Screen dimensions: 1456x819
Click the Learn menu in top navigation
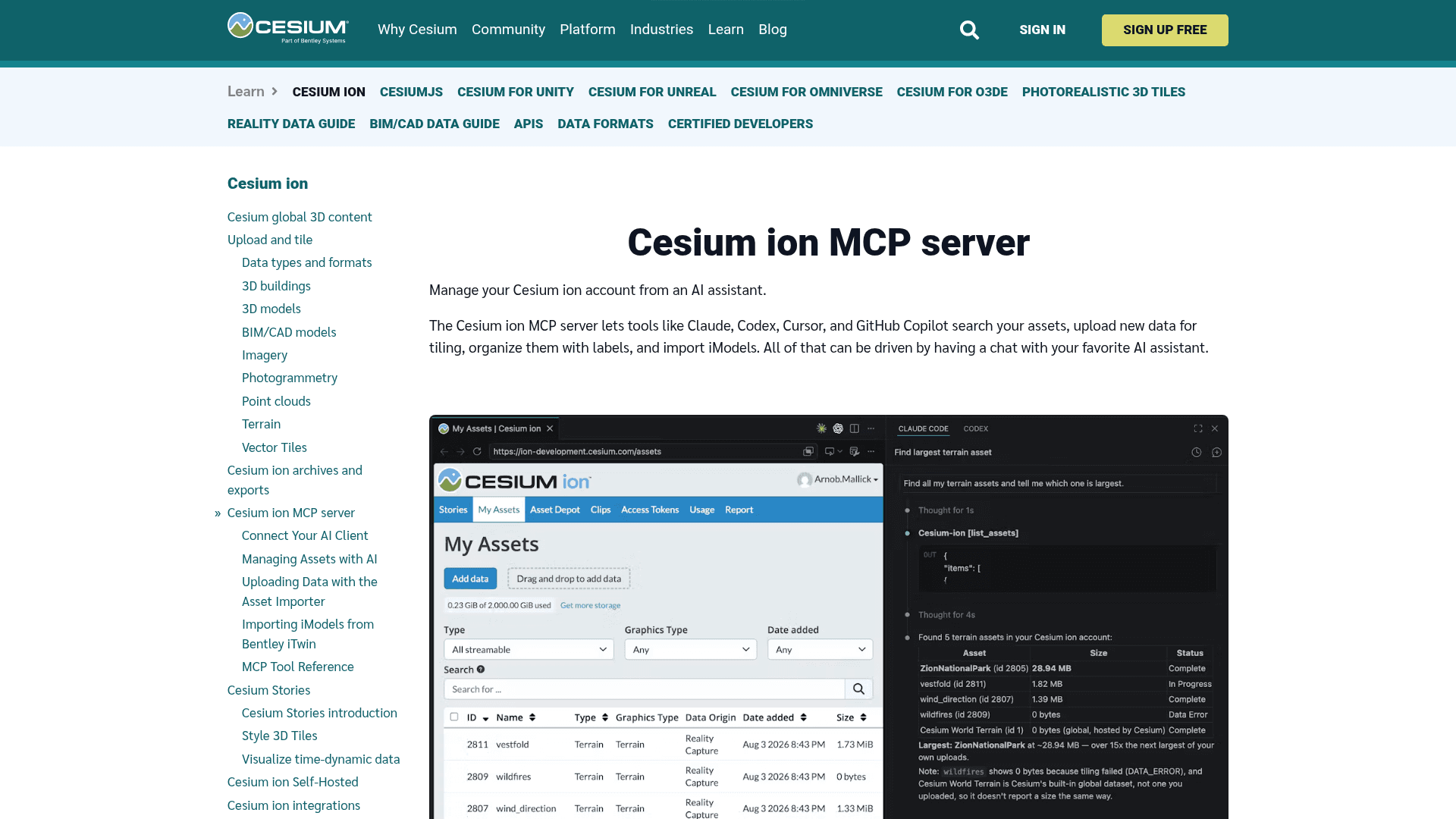[x=726, y=30]
